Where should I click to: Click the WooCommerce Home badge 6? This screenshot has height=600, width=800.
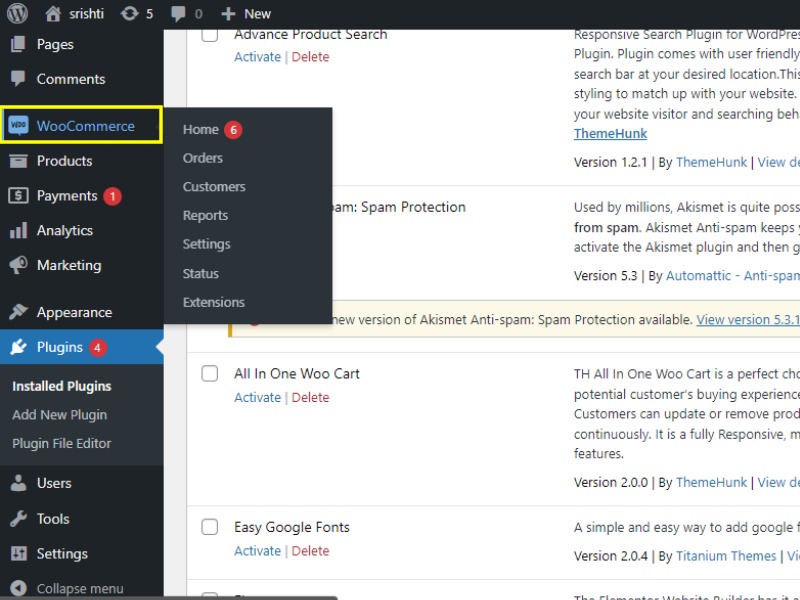coord(233,130)
